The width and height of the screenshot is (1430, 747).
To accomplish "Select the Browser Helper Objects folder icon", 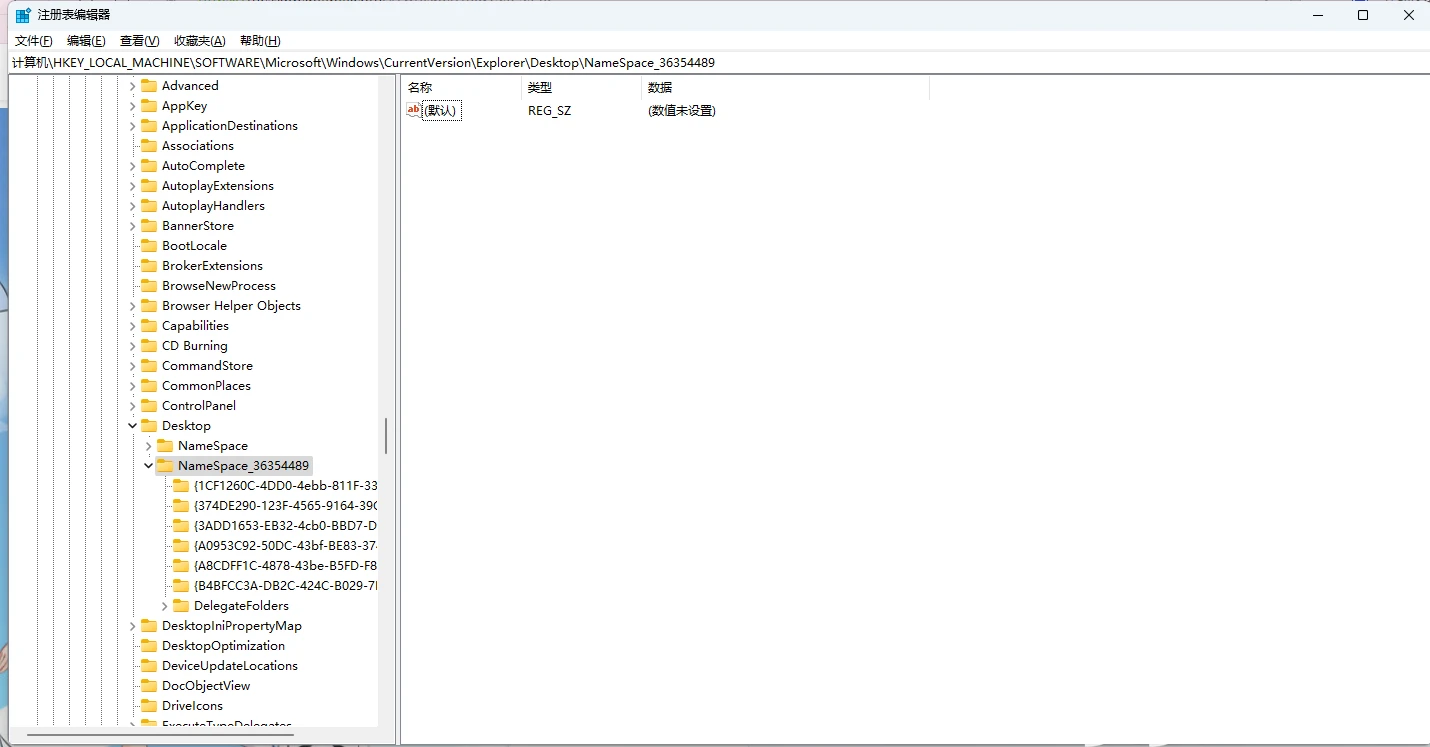I will tap(149, 306).
